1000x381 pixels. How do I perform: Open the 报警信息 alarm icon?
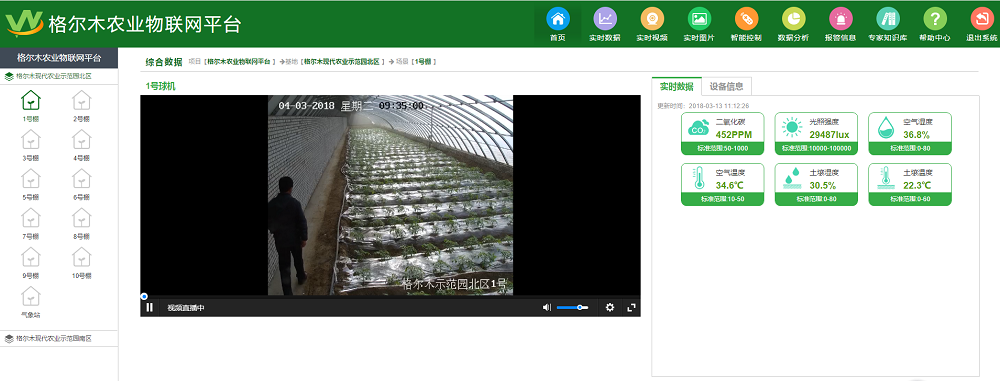[x=841, y=19]
